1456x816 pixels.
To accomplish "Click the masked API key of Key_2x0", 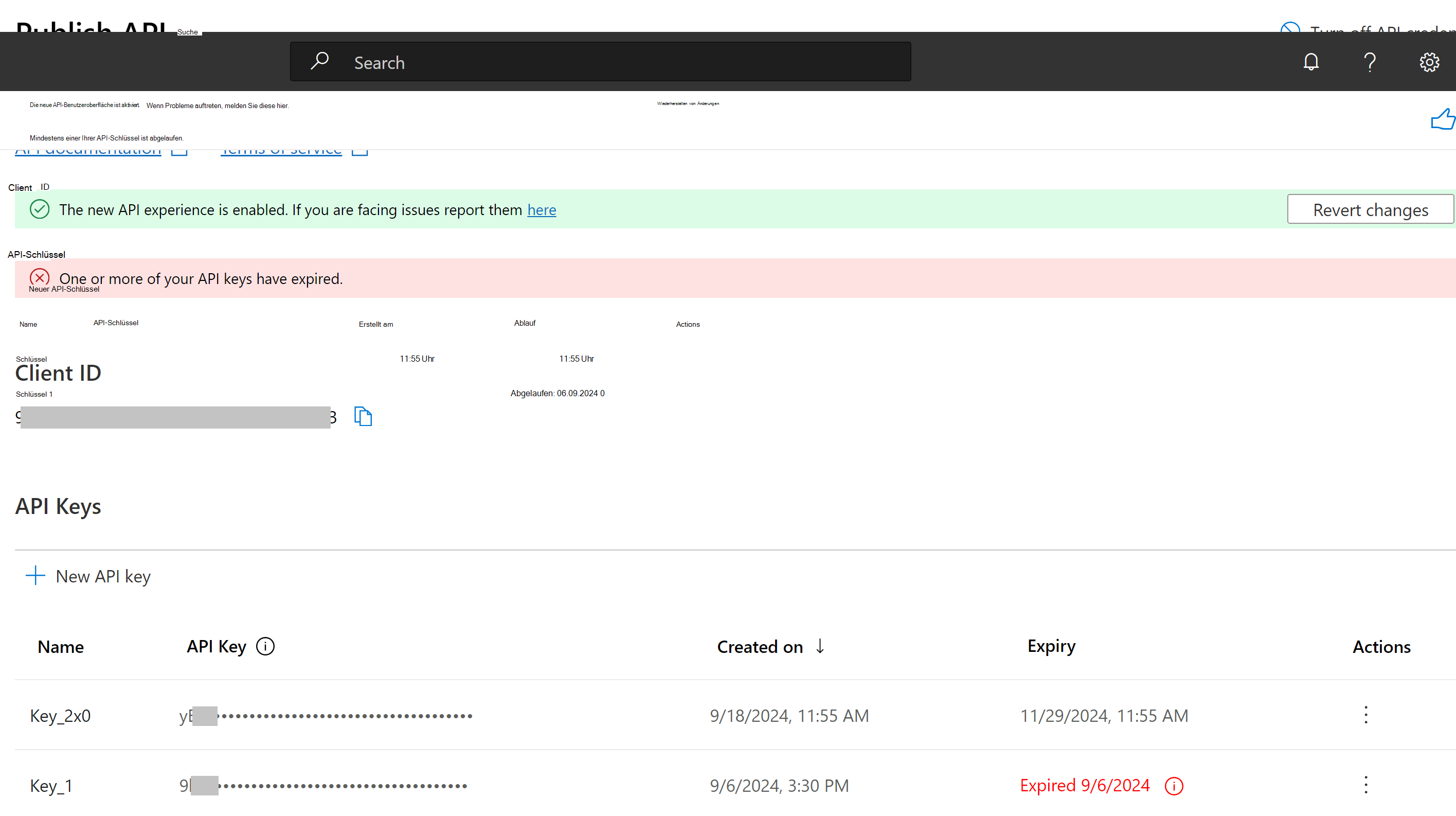I will click(x=326, y=716).
